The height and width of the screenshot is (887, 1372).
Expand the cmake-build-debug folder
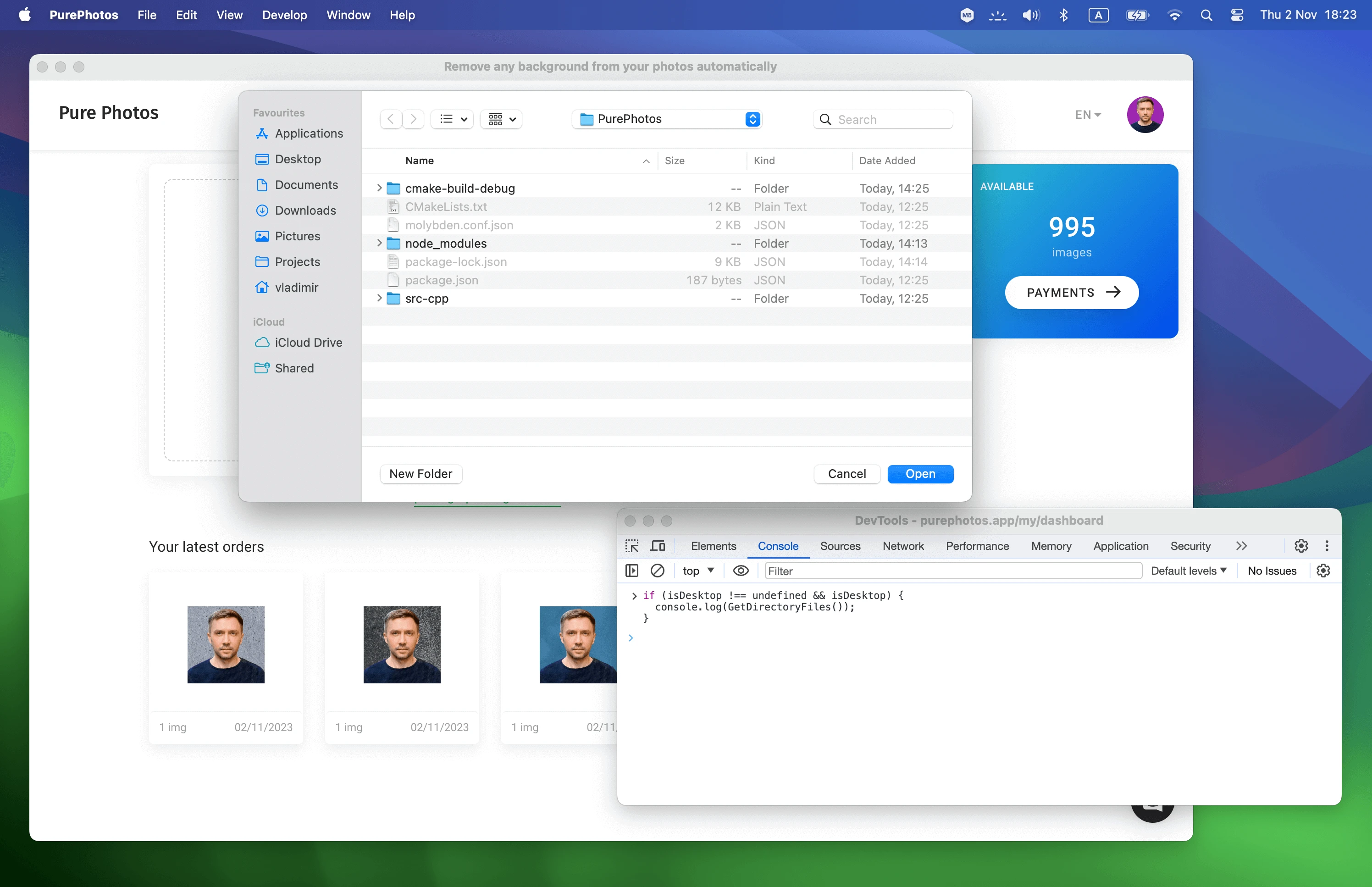tap(381, 188)
